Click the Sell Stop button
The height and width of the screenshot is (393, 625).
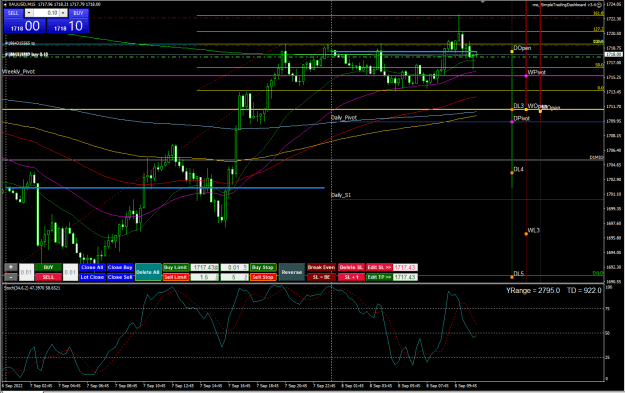coord(263,277)
